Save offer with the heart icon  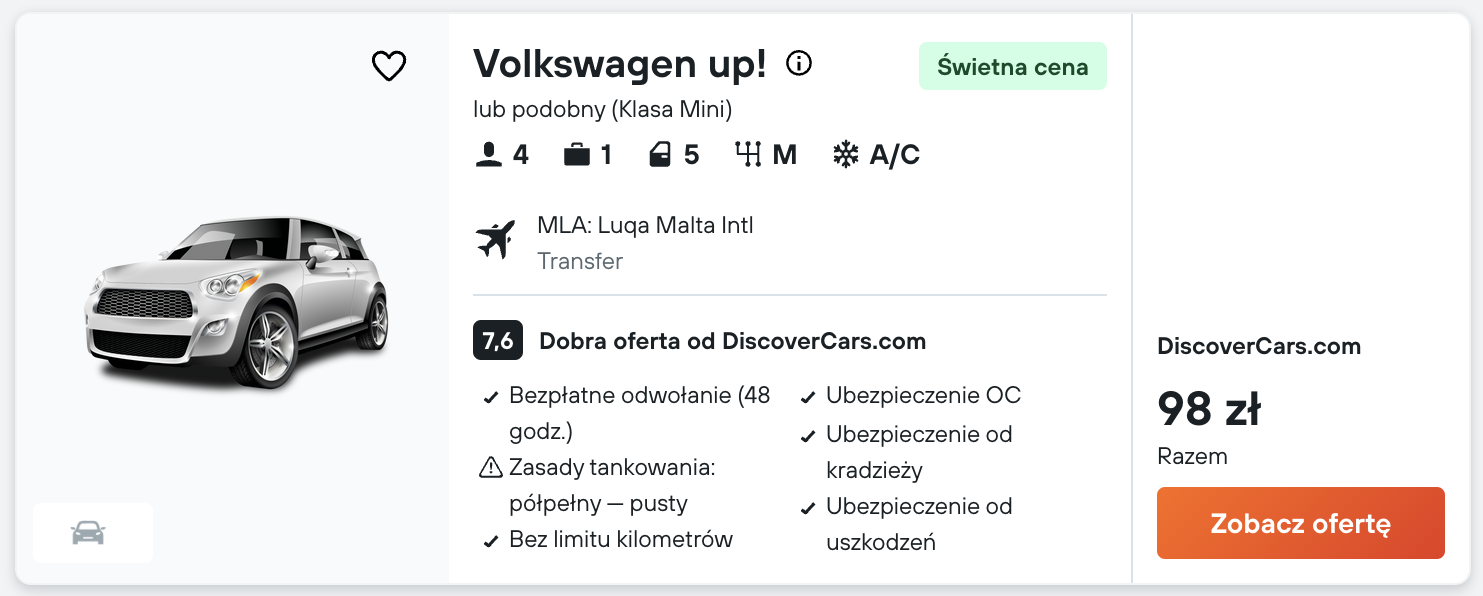click(389, 66)
